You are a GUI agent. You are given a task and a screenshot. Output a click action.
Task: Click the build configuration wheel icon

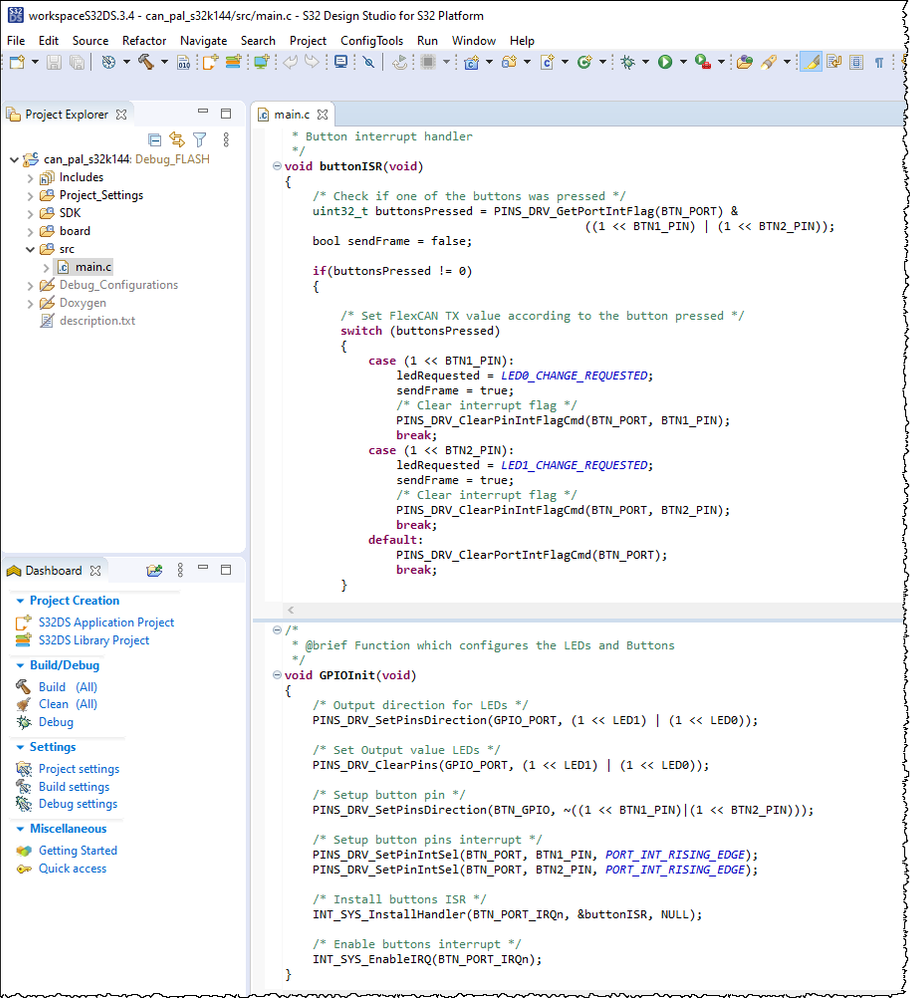(108, 62)
